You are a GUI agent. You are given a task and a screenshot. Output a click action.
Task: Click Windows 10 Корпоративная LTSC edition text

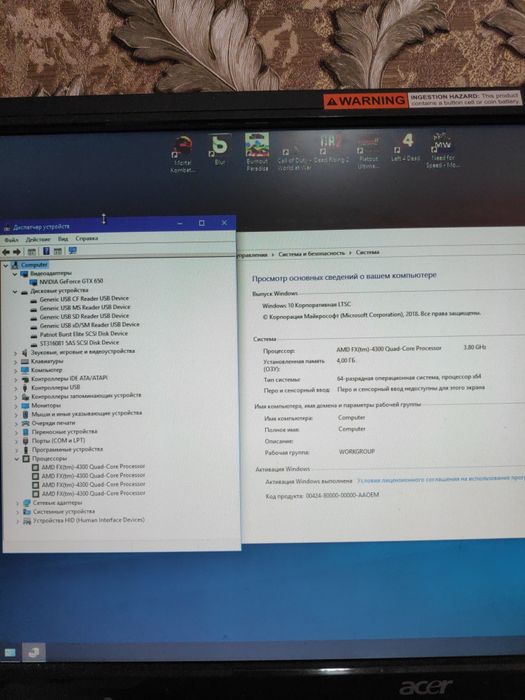pos(306,305)
